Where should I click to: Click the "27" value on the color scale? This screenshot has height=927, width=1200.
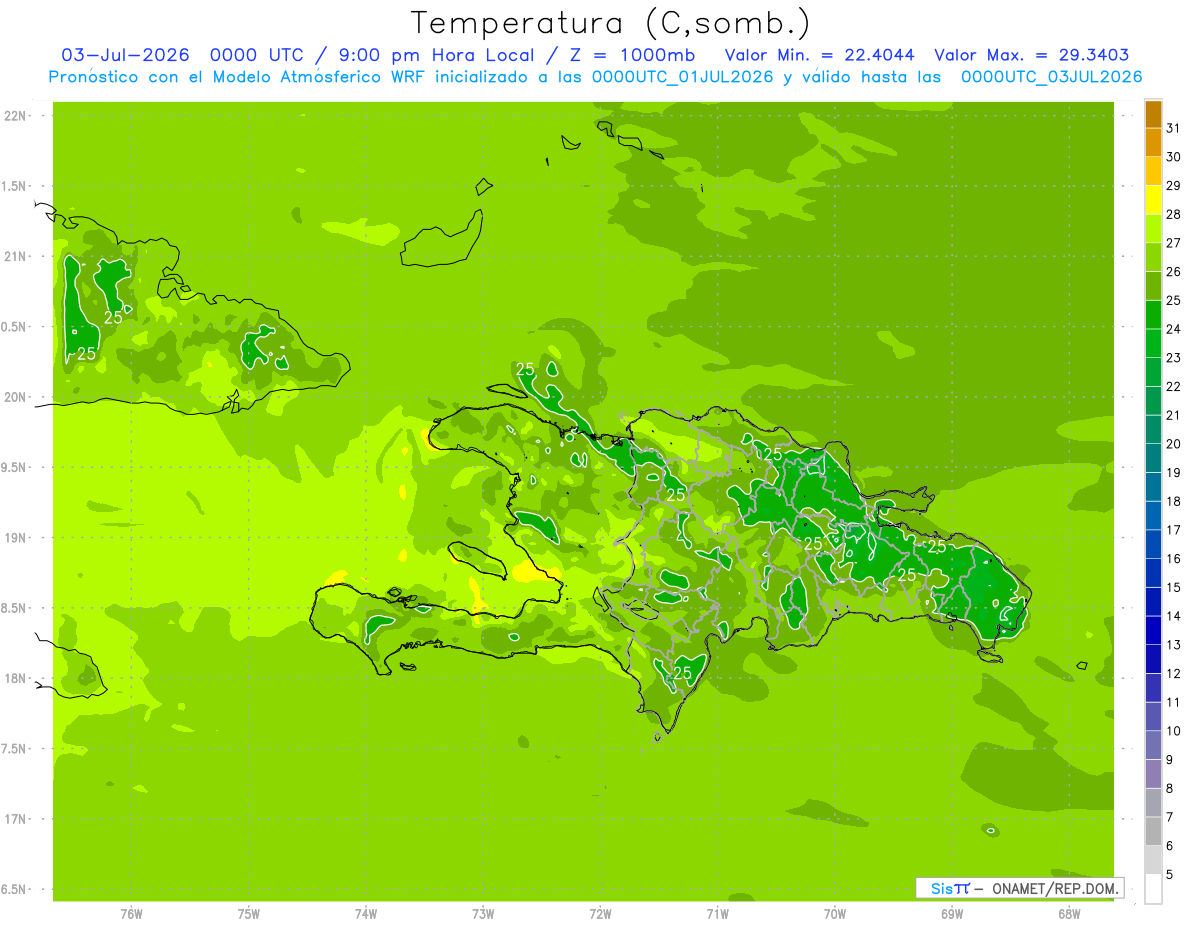coord(1174,243)
